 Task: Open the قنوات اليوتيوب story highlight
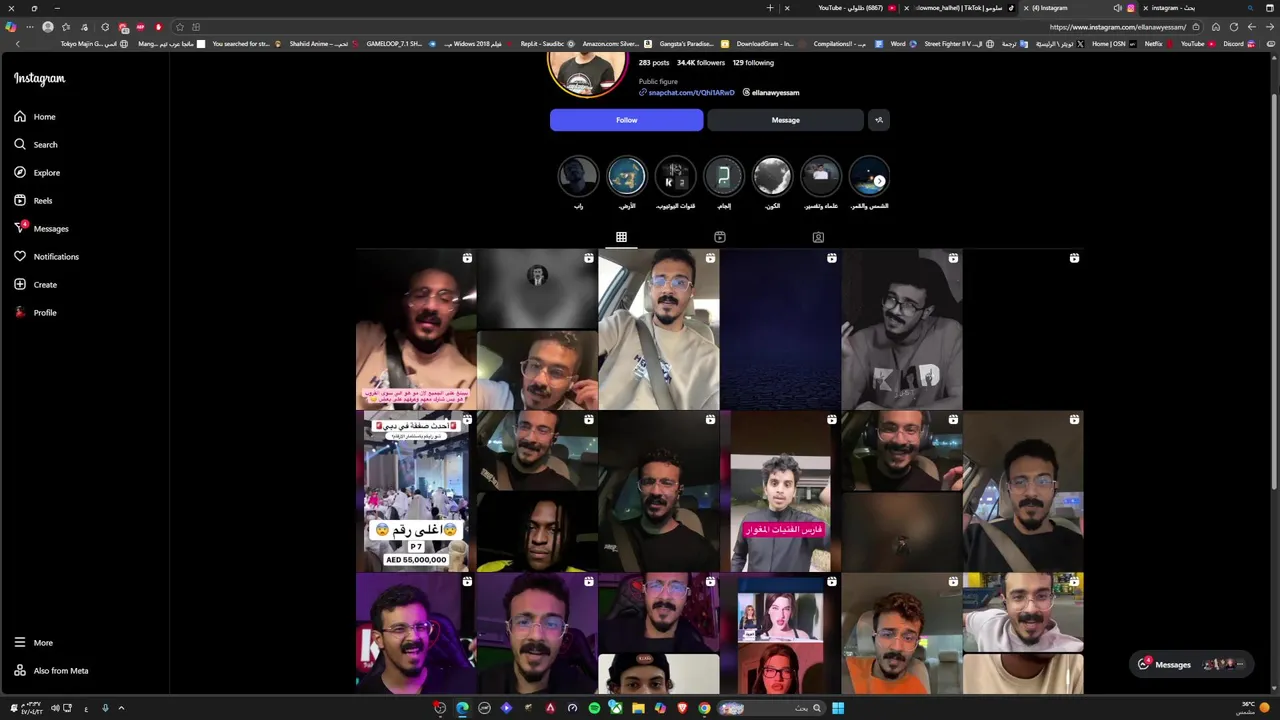675,183
